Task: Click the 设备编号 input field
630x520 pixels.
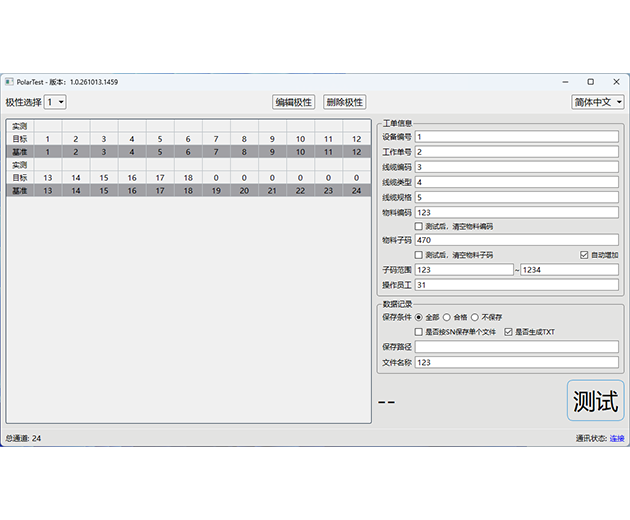Action: 517,137
